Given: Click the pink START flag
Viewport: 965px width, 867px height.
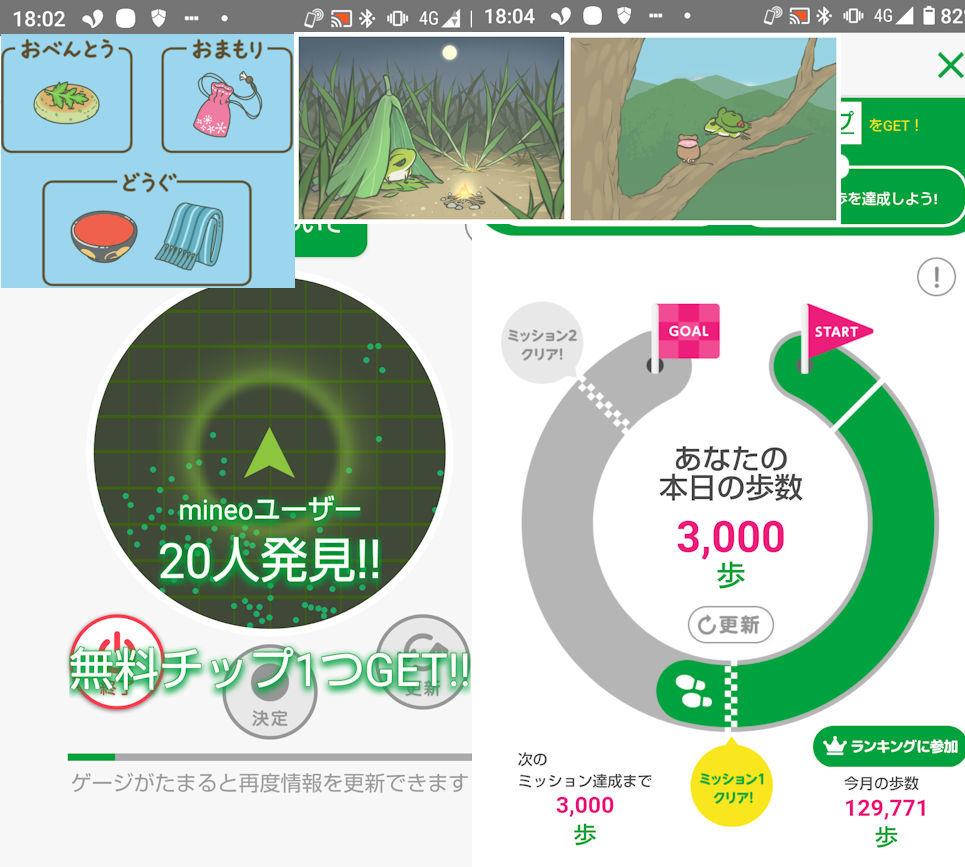Looking at the screenshot, I should pyautogui.click(x=834, y=333).
